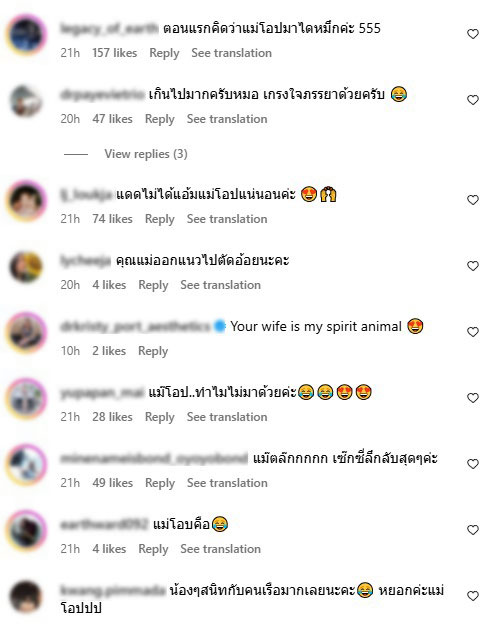Reply to 'Your wife is my spirit animal'
This screenshot has height=627, width=489.
pyautogui.click(x=153, y=351)
